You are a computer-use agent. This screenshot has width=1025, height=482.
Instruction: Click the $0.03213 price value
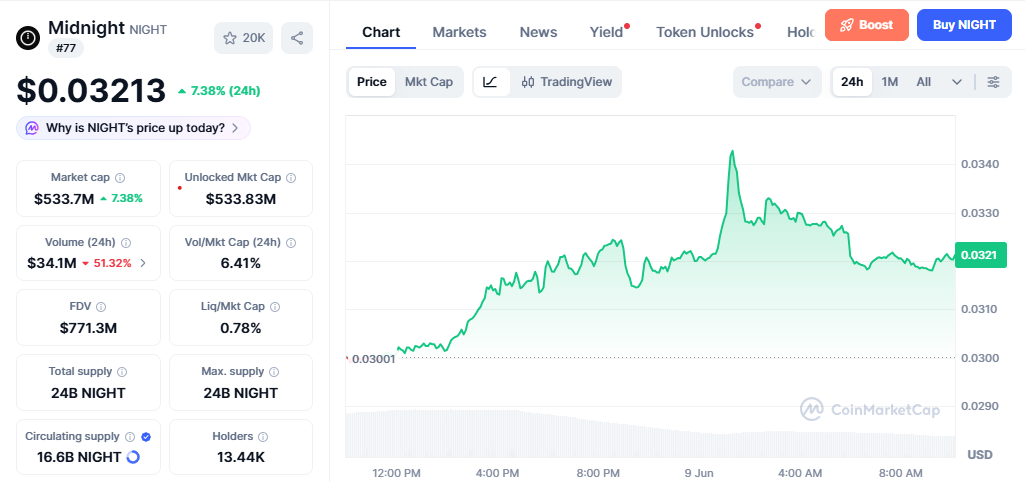91,91
